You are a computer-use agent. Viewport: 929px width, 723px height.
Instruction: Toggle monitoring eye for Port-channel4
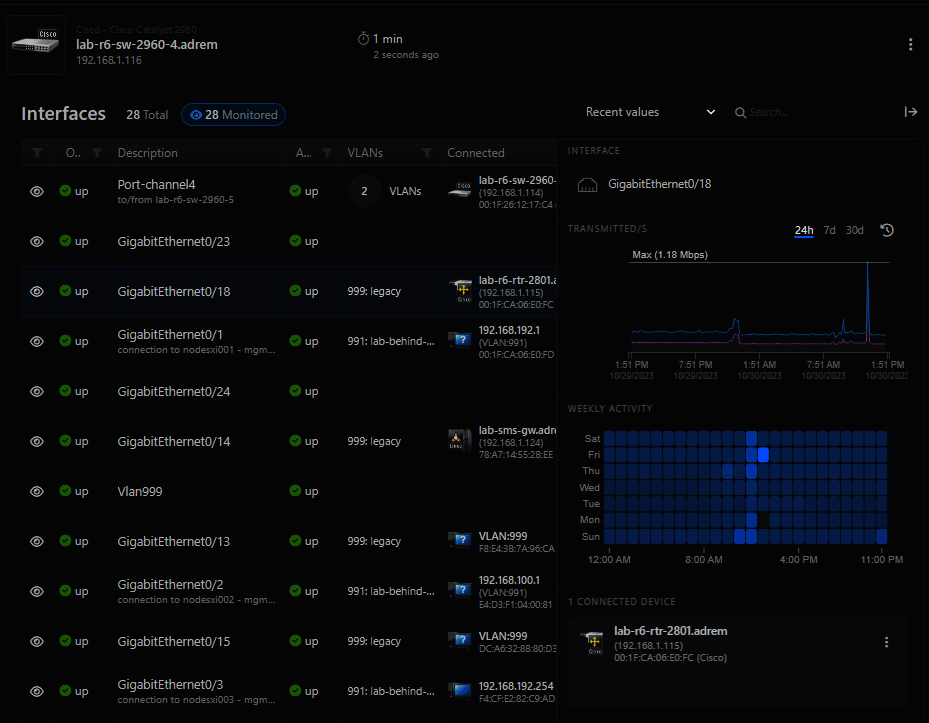pyautogui.click(x=37, y=191)
